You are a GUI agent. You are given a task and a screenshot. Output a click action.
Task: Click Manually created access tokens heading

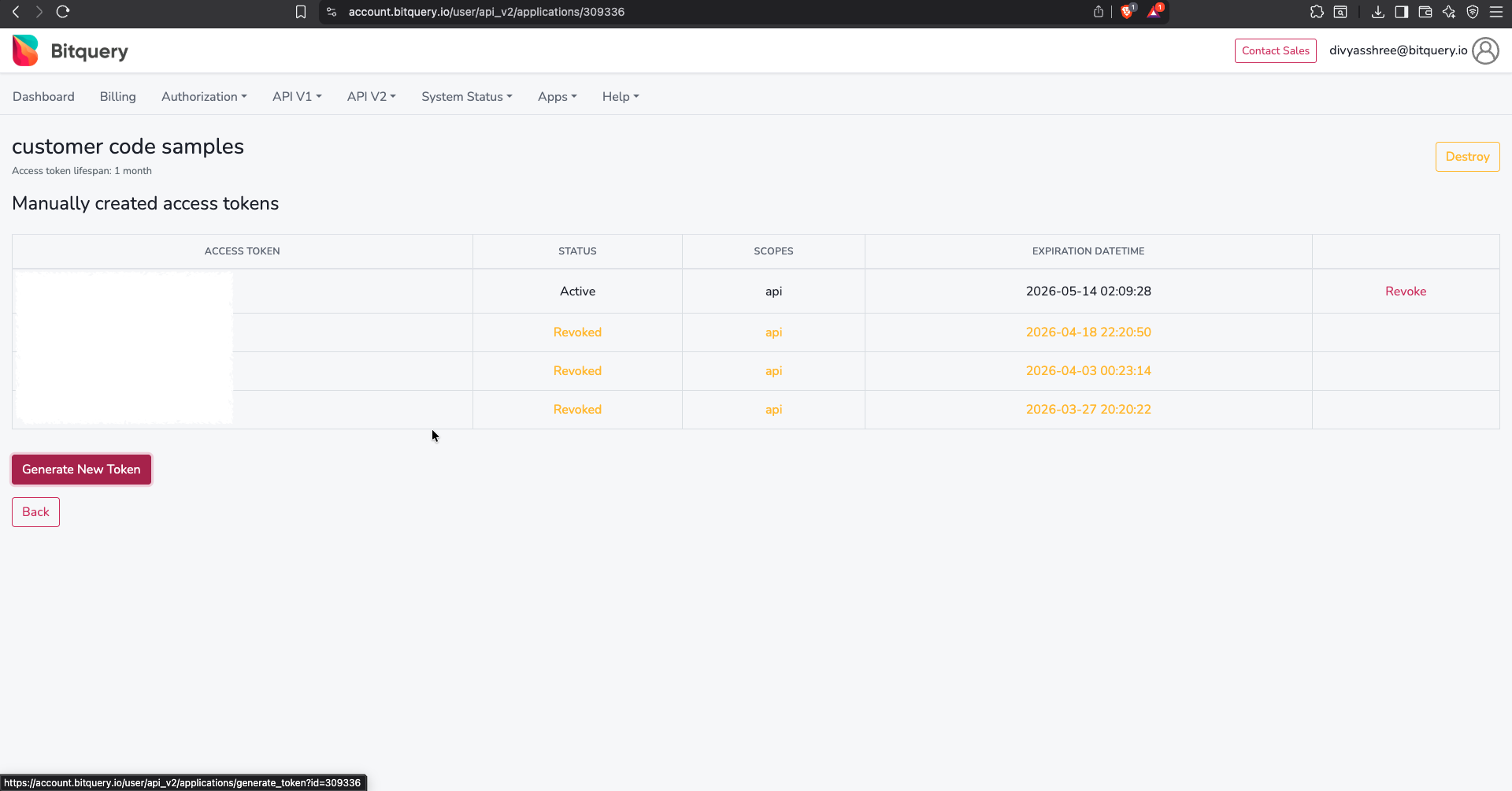(145, 203)
